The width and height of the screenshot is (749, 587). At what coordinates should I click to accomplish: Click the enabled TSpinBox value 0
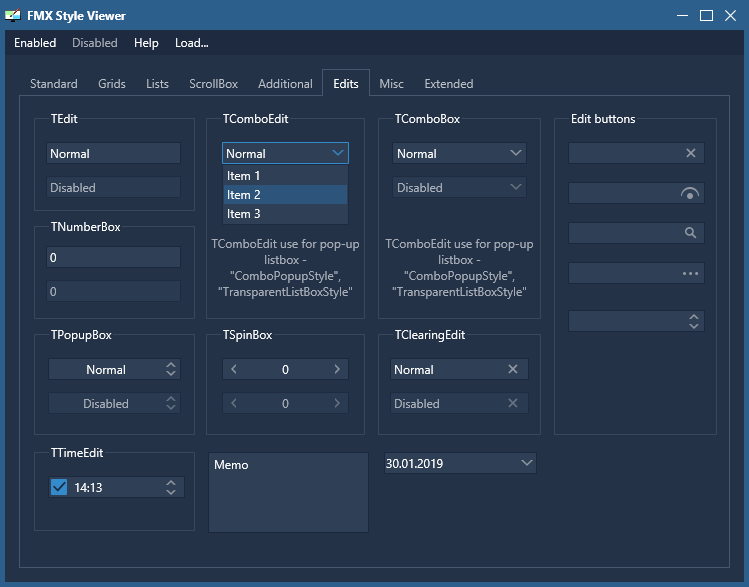click(x=285, y=369)
